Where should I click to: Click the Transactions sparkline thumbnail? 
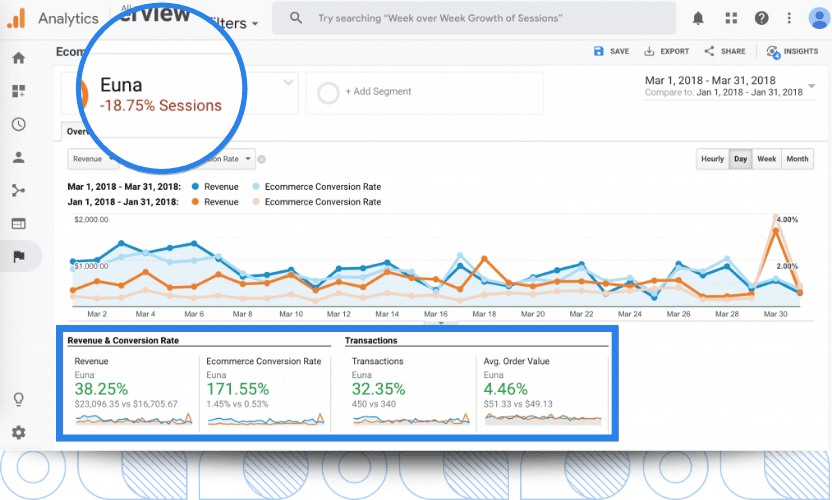point(411,419)
